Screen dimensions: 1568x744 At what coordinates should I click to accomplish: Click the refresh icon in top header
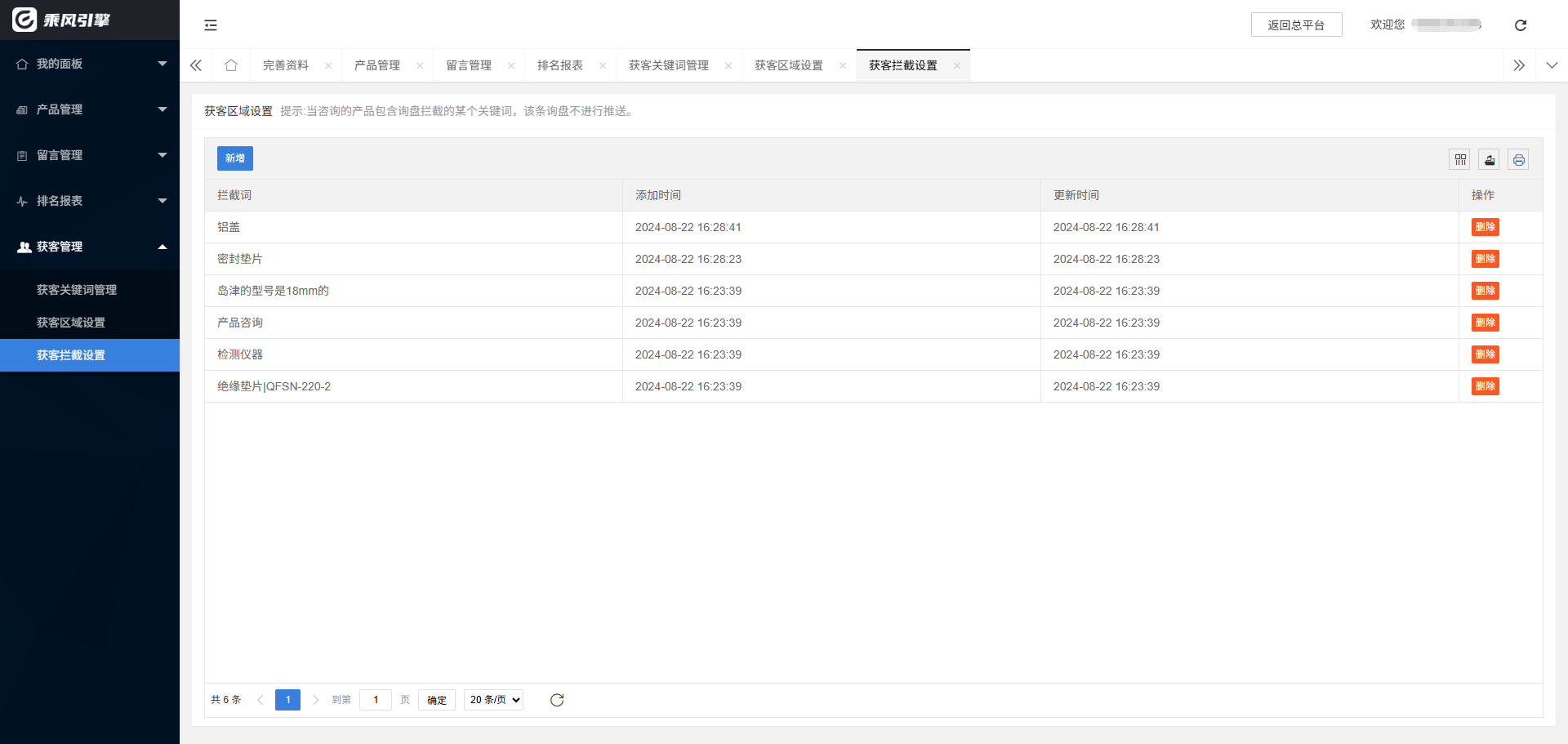click(1520, 25)
